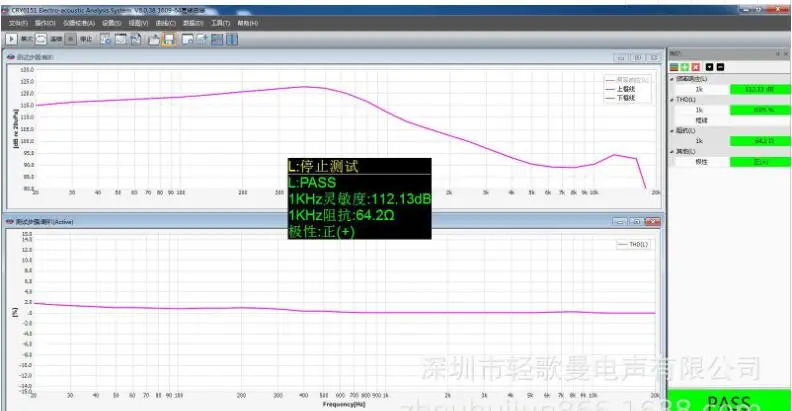
Task: Click the document-with-pencil toolbar icon
Action: click(136, 39)
